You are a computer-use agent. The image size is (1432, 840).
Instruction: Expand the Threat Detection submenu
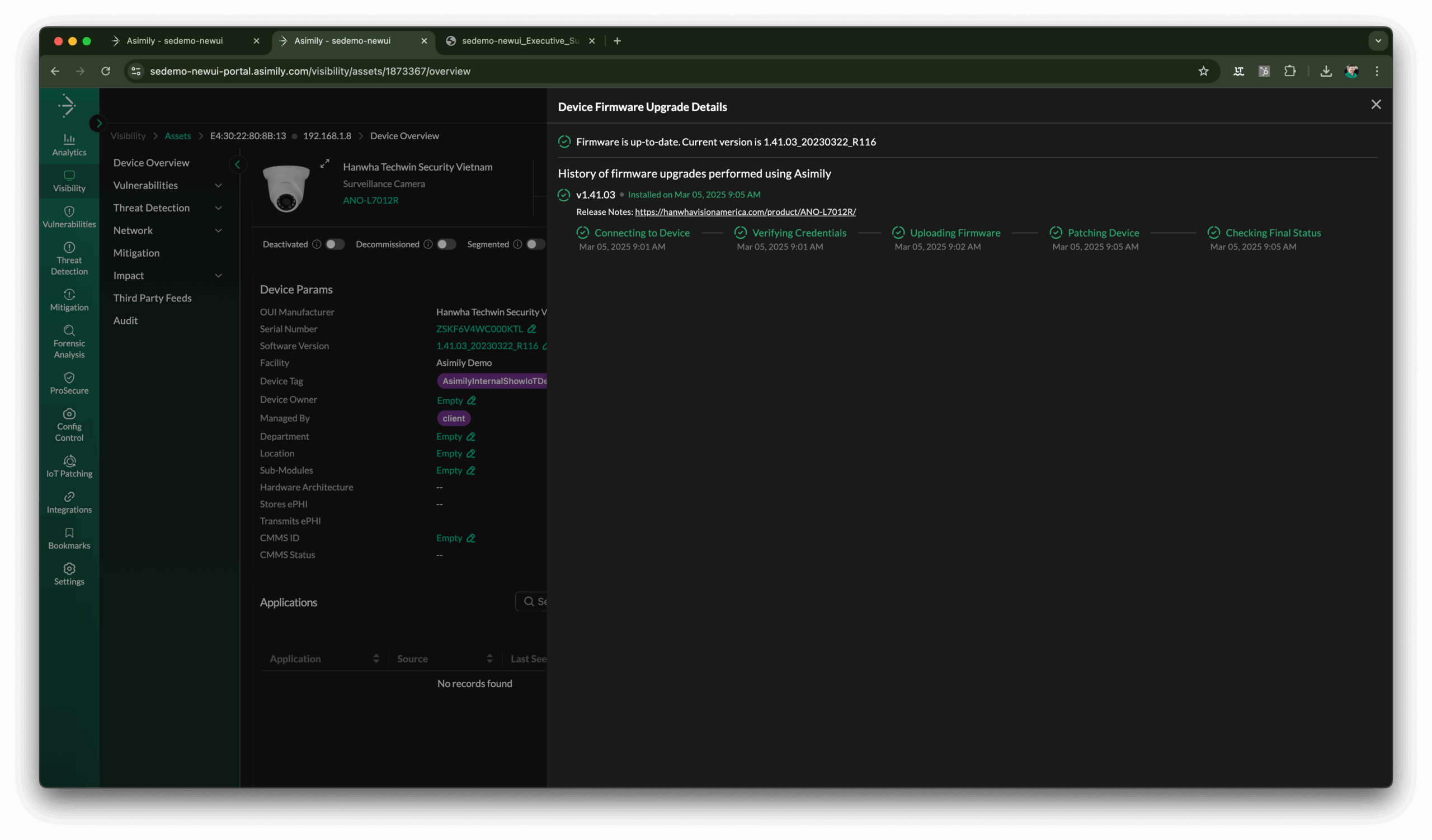coord(218,208)
